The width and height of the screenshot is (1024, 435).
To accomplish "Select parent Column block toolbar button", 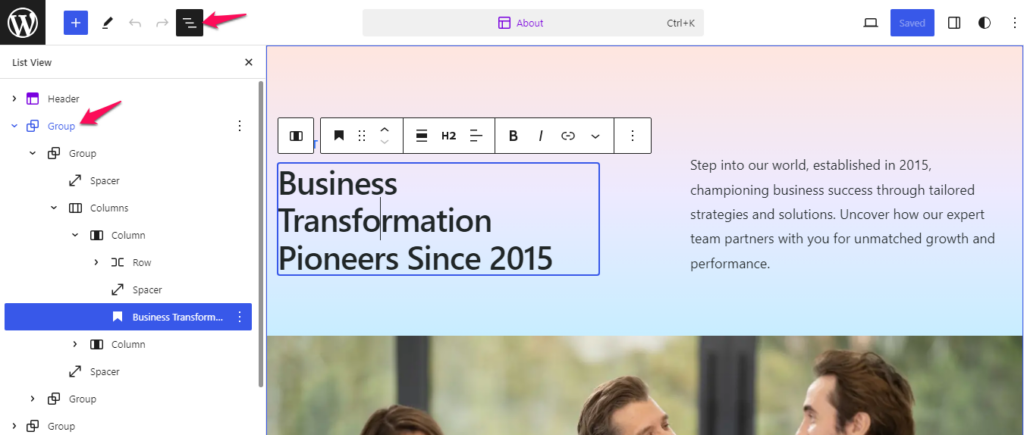I will [296, 135].
